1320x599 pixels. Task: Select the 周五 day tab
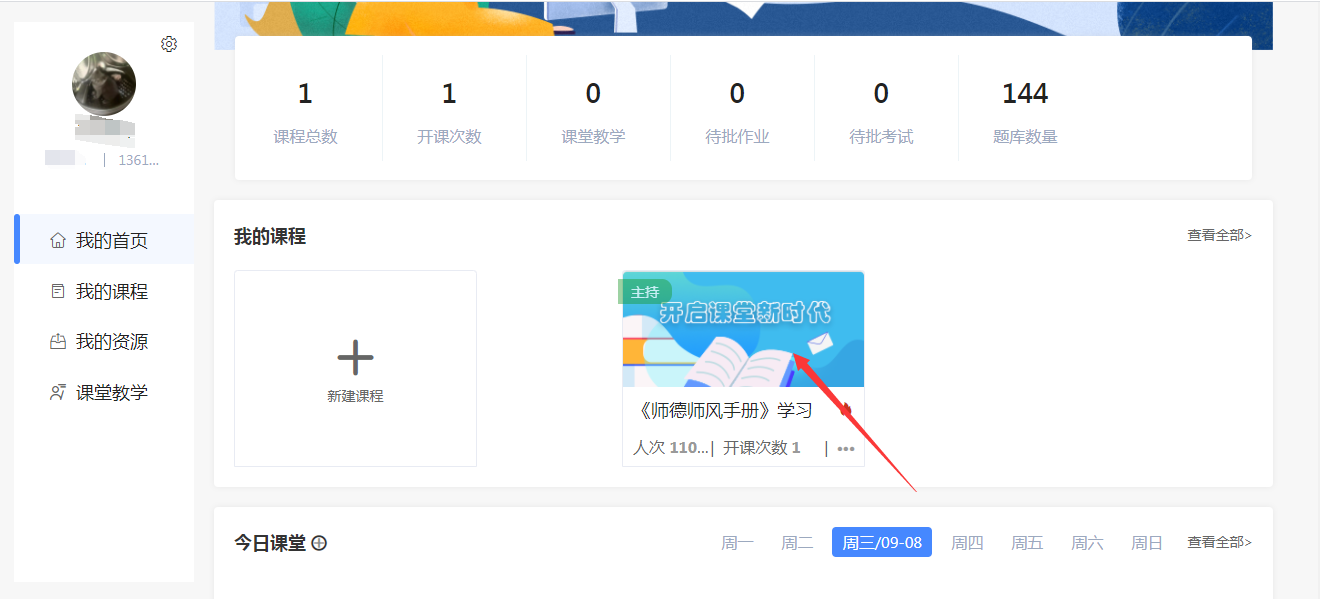pyautogui.click(x=1027, y=543)
